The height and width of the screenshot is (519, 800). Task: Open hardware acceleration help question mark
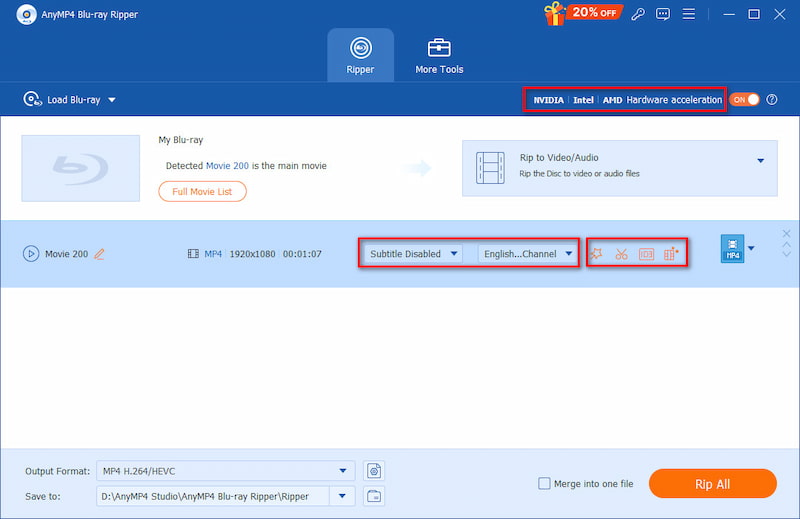772,100
